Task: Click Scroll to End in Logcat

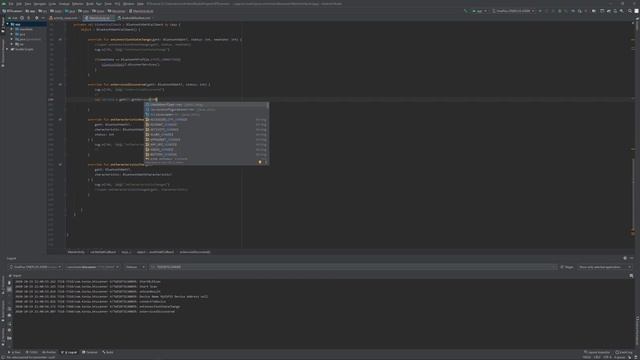Action: [9, 289]
